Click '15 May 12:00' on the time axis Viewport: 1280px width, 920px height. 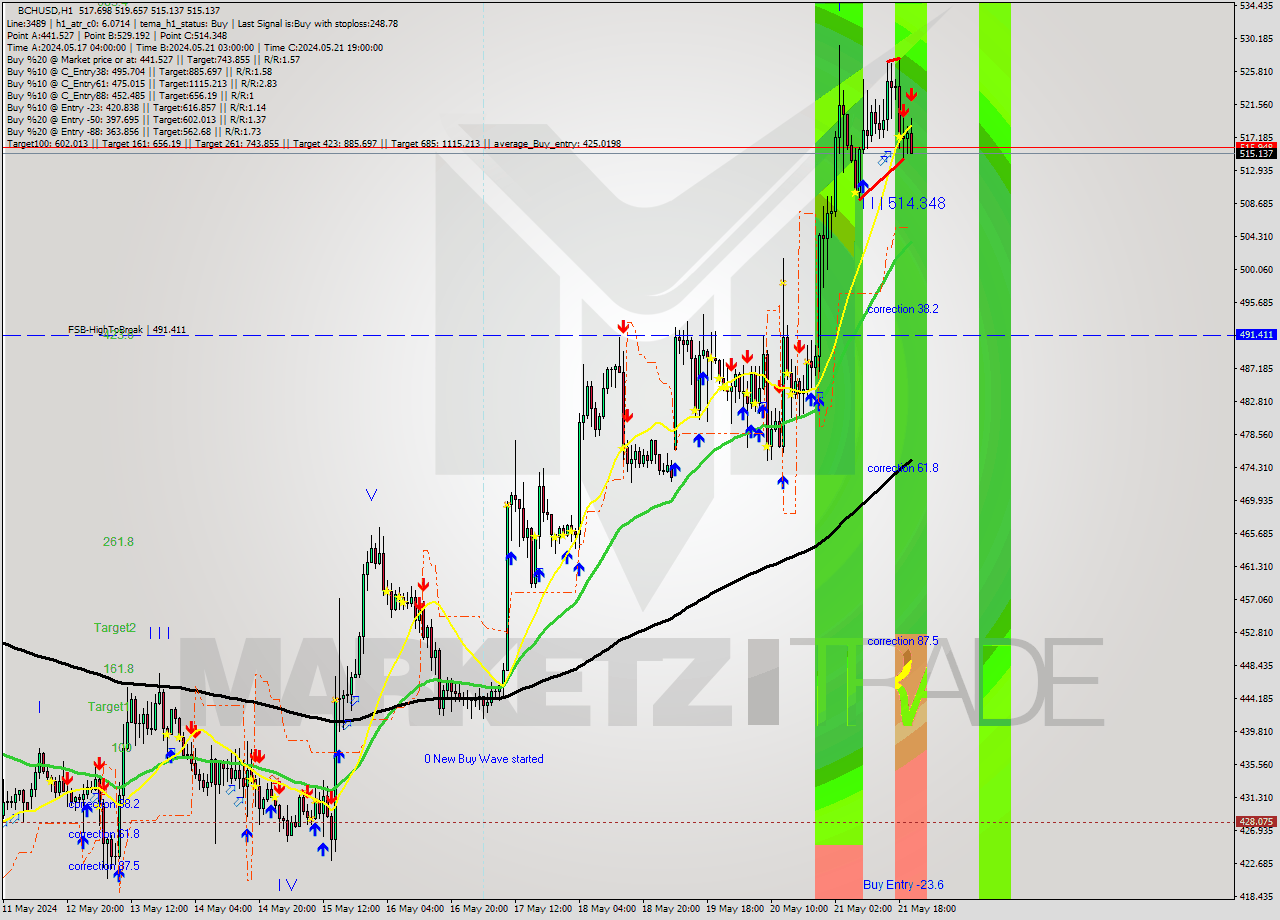pos(352,909)
